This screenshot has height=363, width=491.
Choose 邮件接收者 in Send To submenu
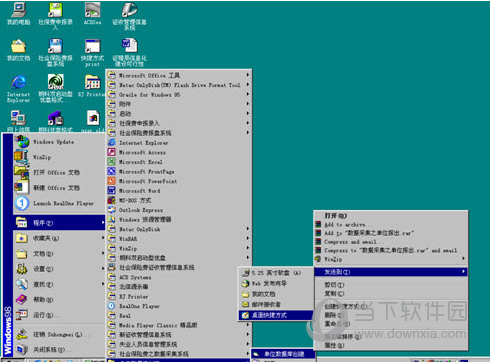pyautogui.click(x=276, y=304)
